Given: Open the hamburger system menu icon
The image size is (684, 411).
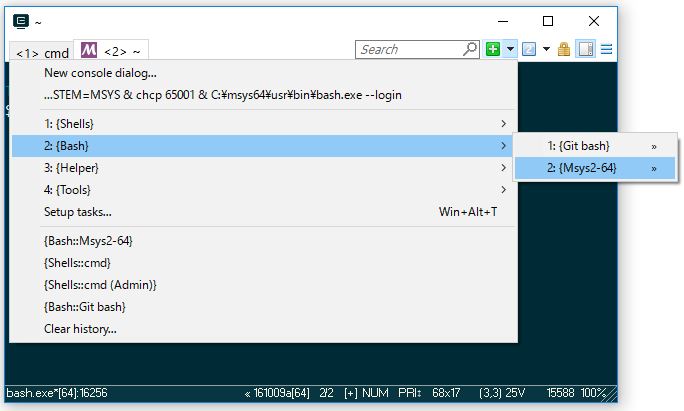Looking at the screenshot, I should (x=606, y=49).
